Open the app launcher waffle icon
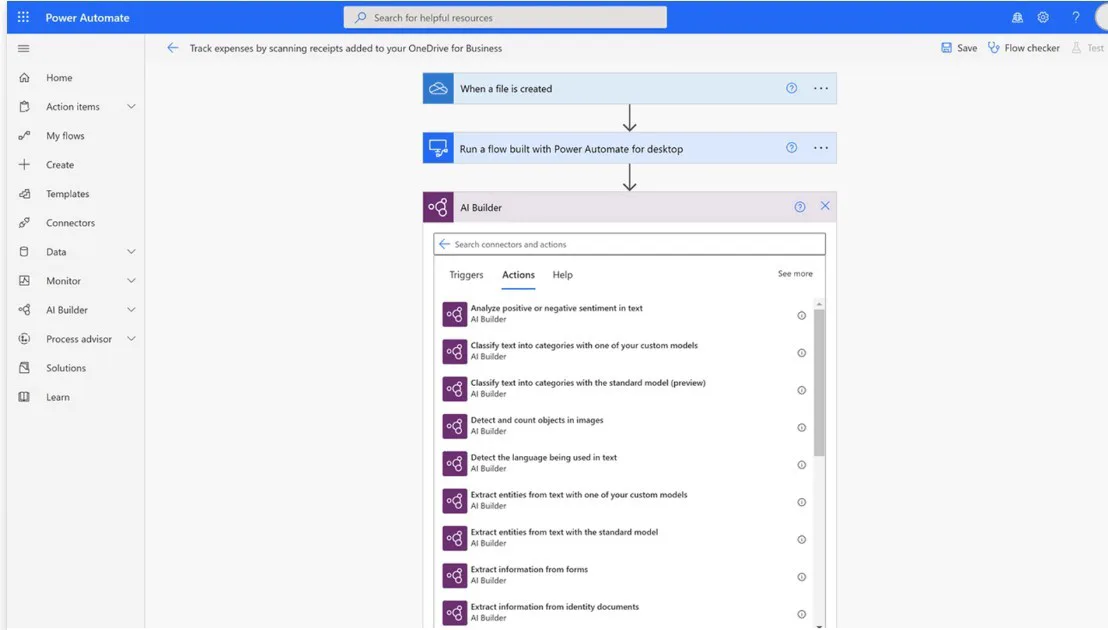This screenshot has width=1108, height=630. coord(23,17)
